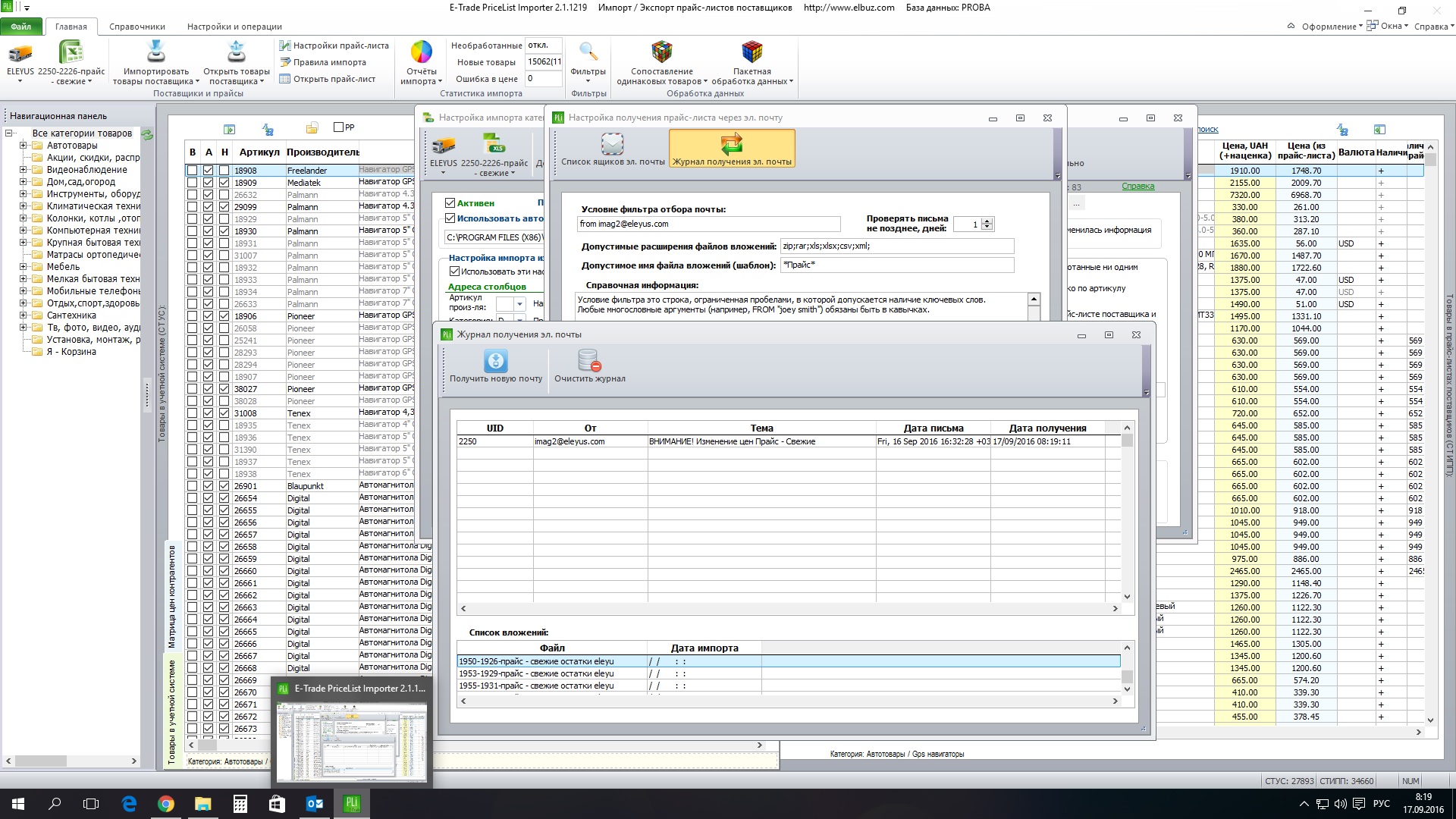Increase the Проверять письма days spinner

987,221
